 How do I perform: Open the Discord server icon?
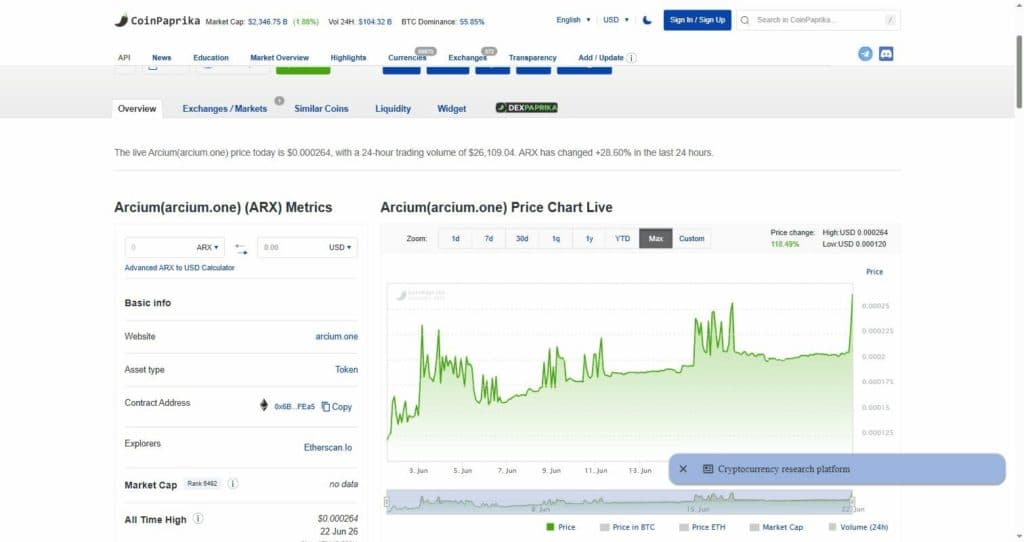tap(886, 54)
